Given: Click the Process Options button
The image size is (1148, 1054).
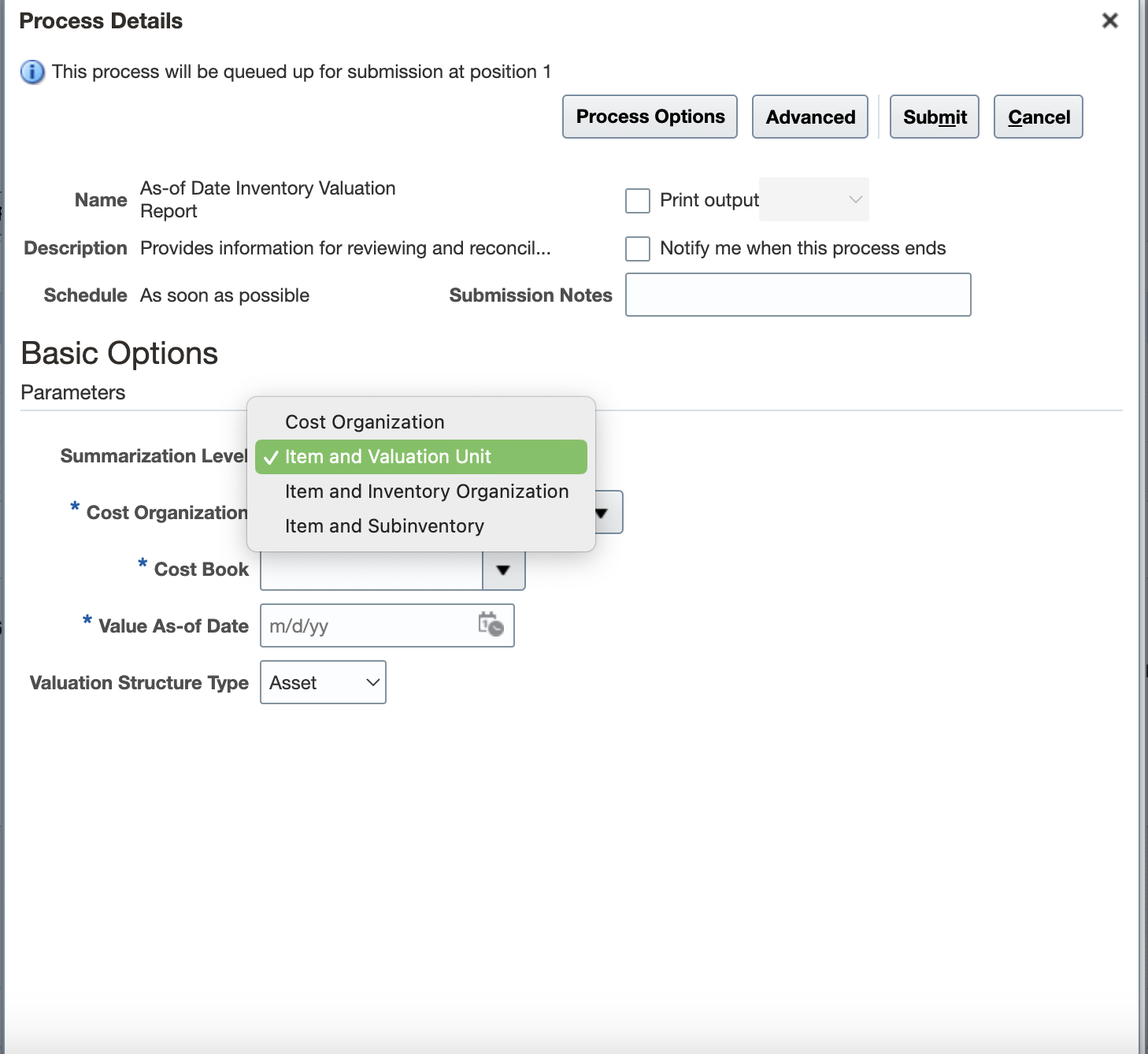Looking at the screenshot, I should coord(650,117).
